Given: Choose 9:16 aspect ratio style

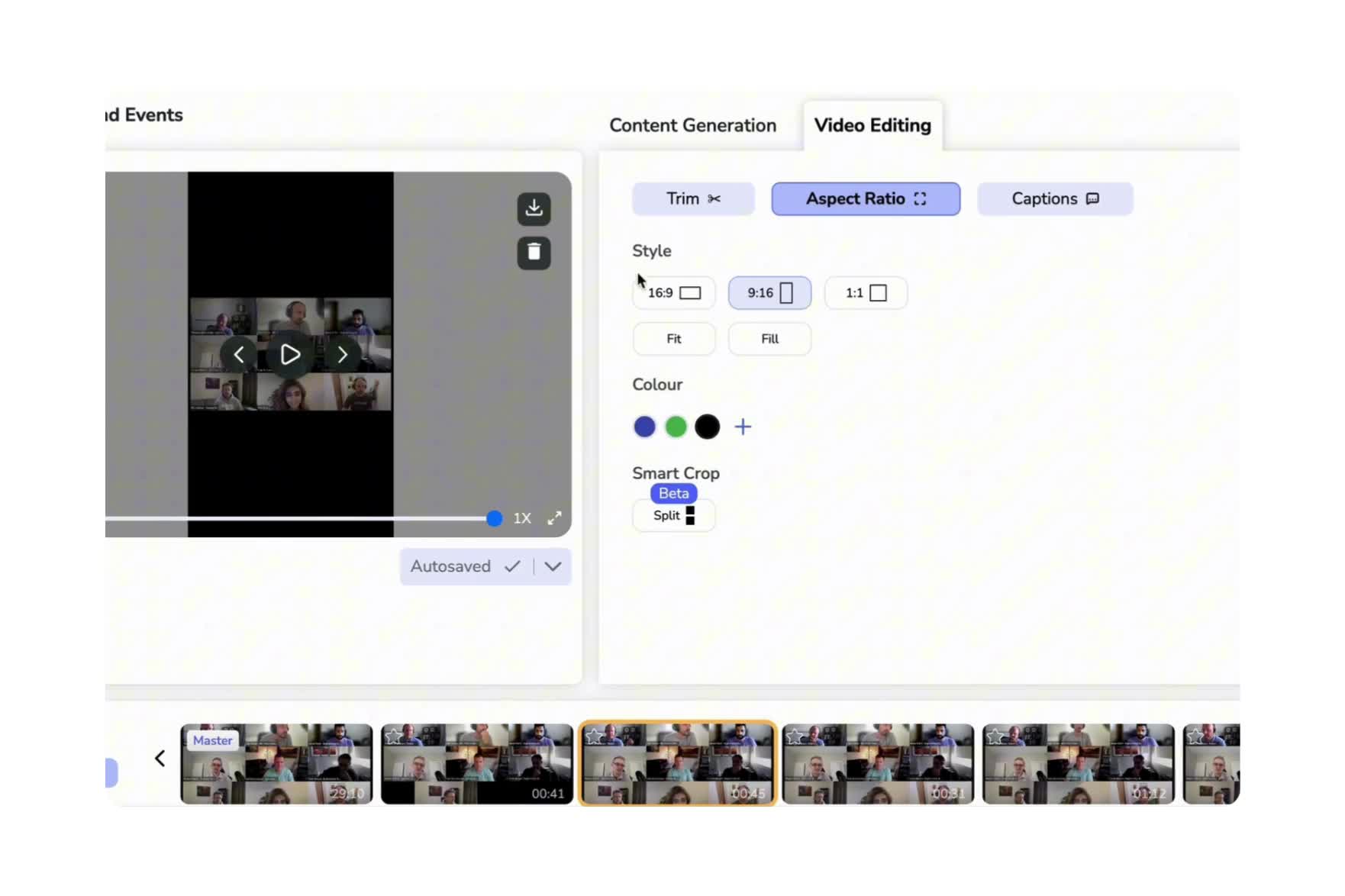Looking at the screenshot, I should tap(769, 293).
